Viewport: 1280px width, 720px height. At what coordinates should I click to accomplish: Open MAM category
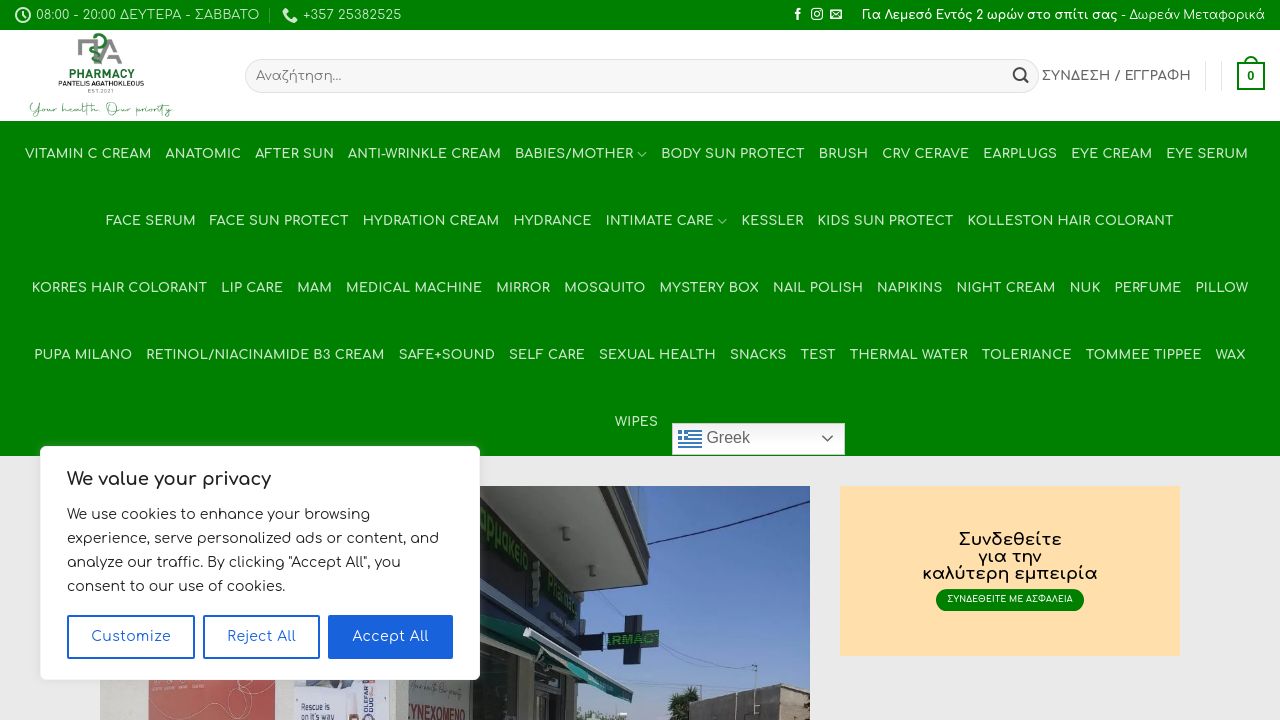314,288
